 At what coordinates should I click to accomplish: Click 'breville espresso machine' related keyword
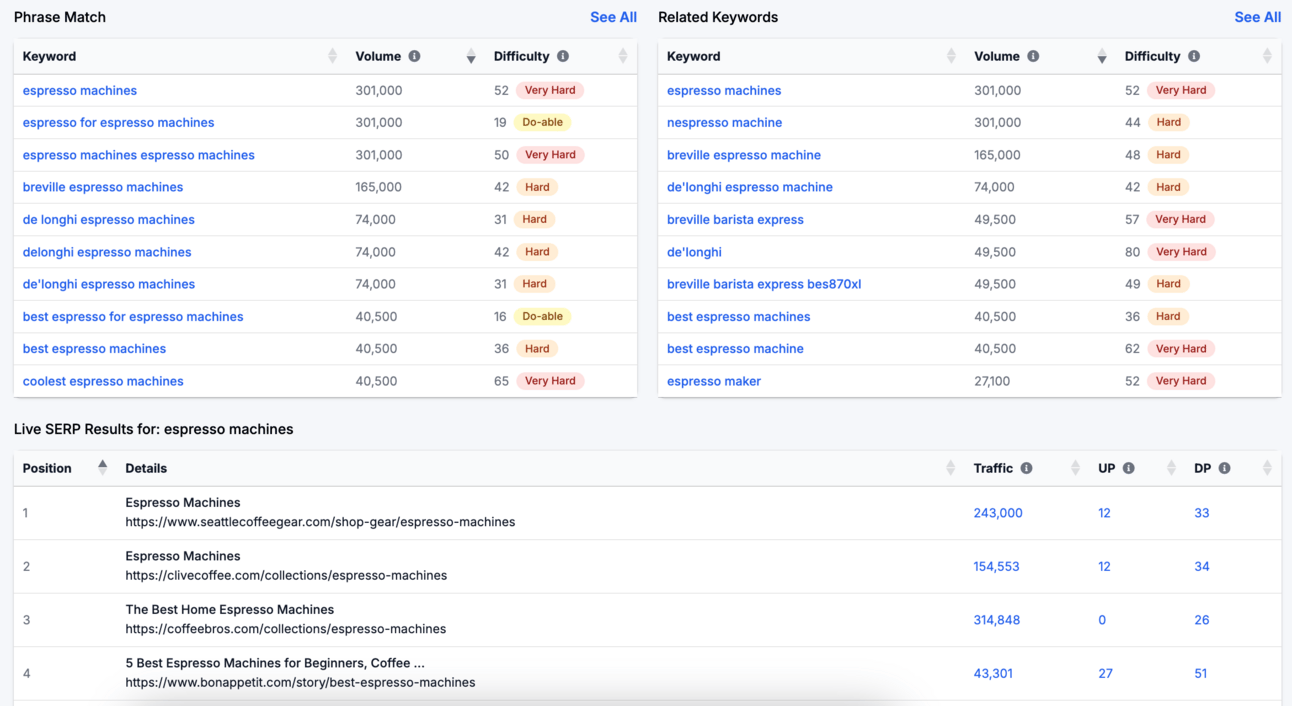744,155
